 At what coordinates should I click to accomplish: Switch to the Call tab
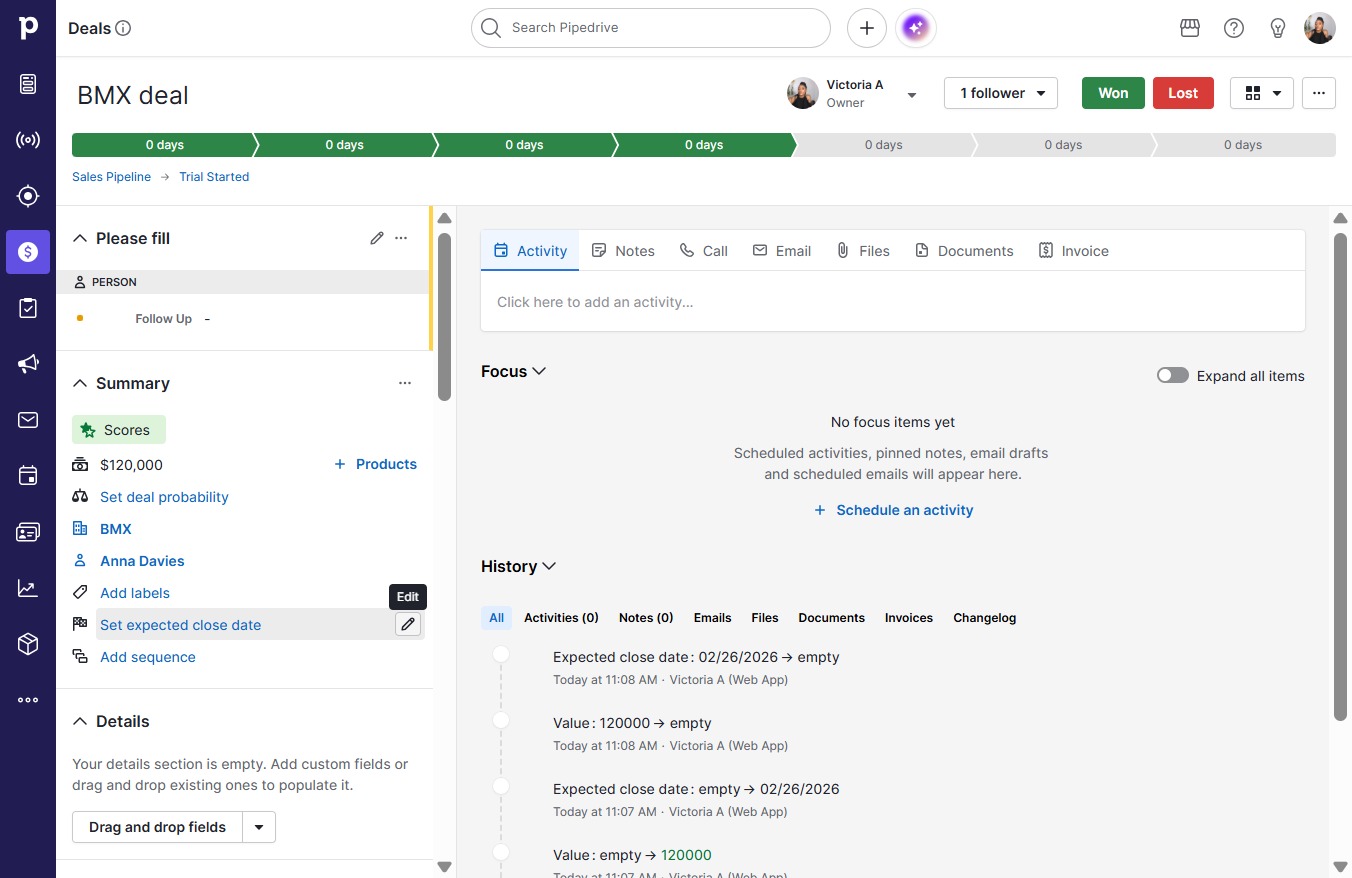tap(703, 251)
